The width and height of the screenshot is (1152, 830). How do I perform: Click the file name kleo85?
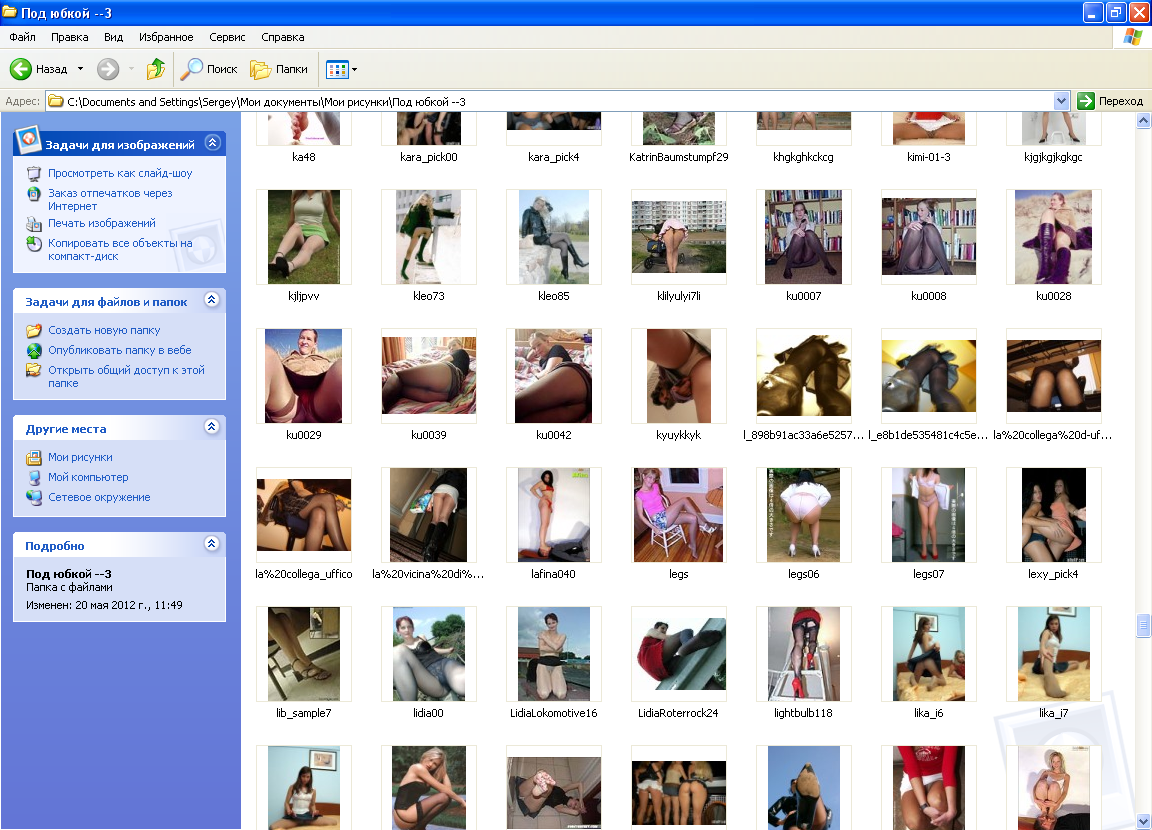554,296
